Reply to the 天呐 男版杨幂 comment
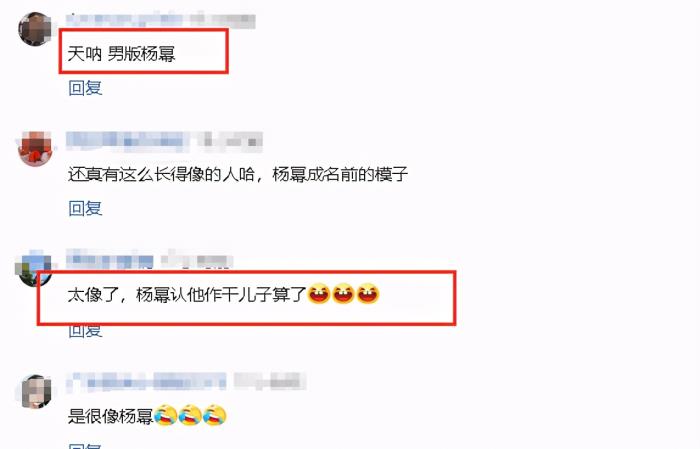The height and width of the screenshot is (449, 700). click(85, 88)
